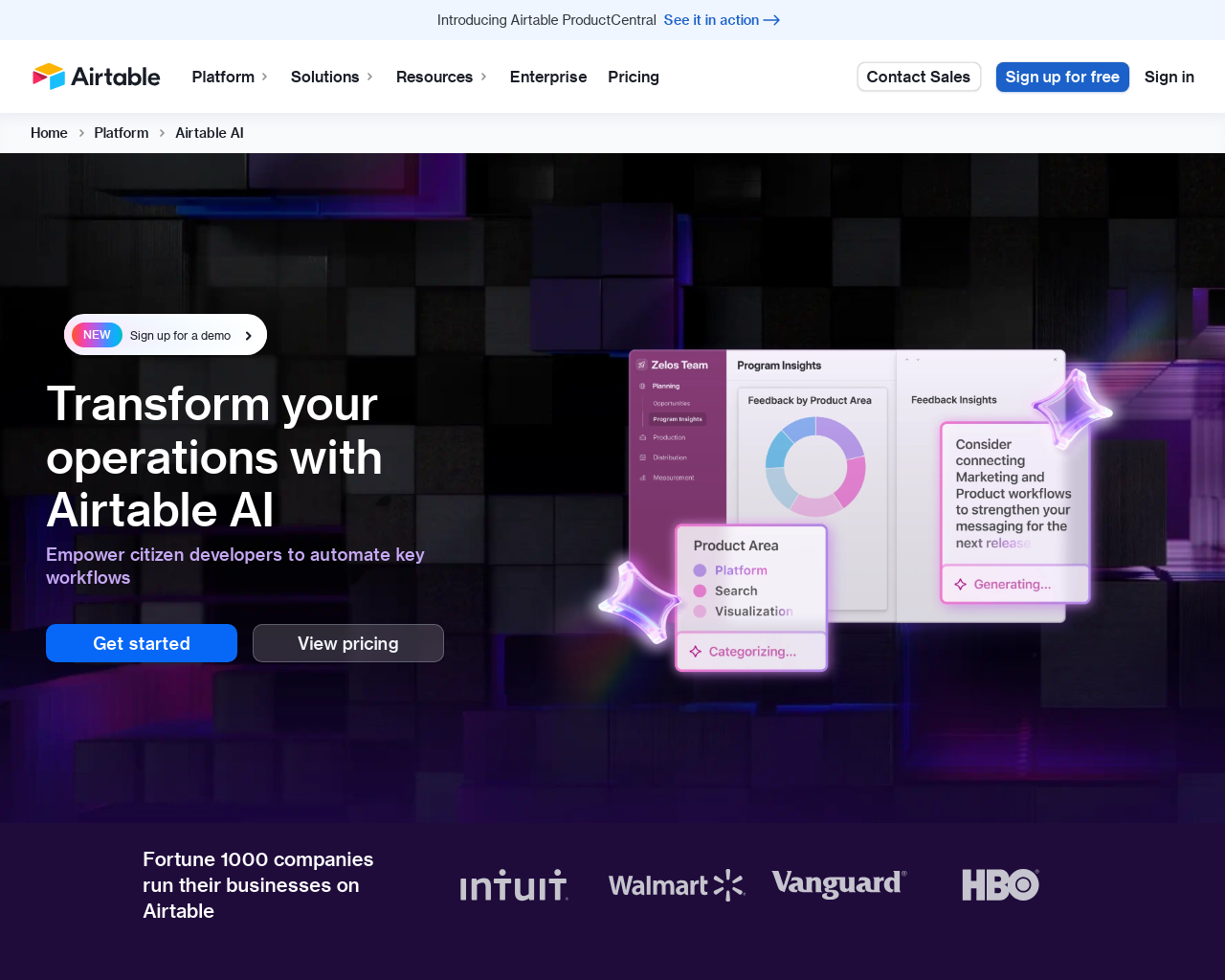Click the Planning item in the mockup sidebar
Image resolution: width=1225 pixels, height=980 pixels.
pos(666,386)
